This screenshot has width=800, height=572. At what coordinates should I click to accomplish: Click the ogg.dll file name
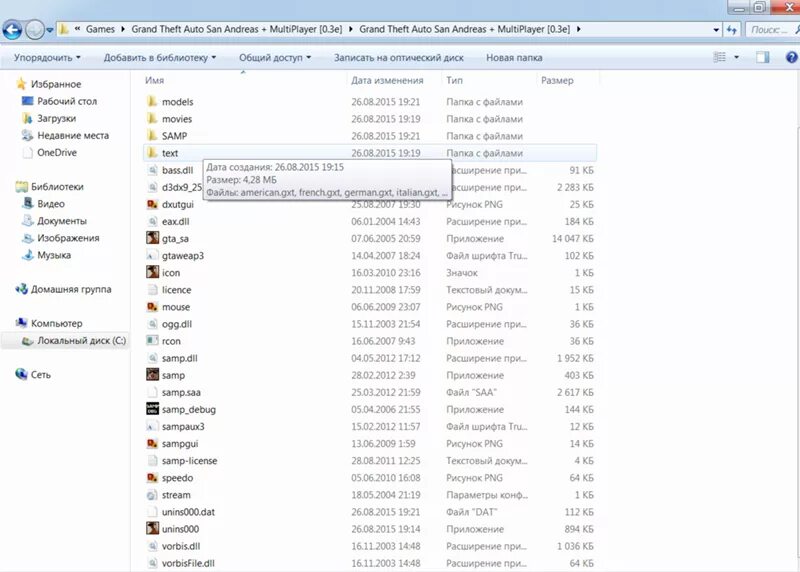177,324
